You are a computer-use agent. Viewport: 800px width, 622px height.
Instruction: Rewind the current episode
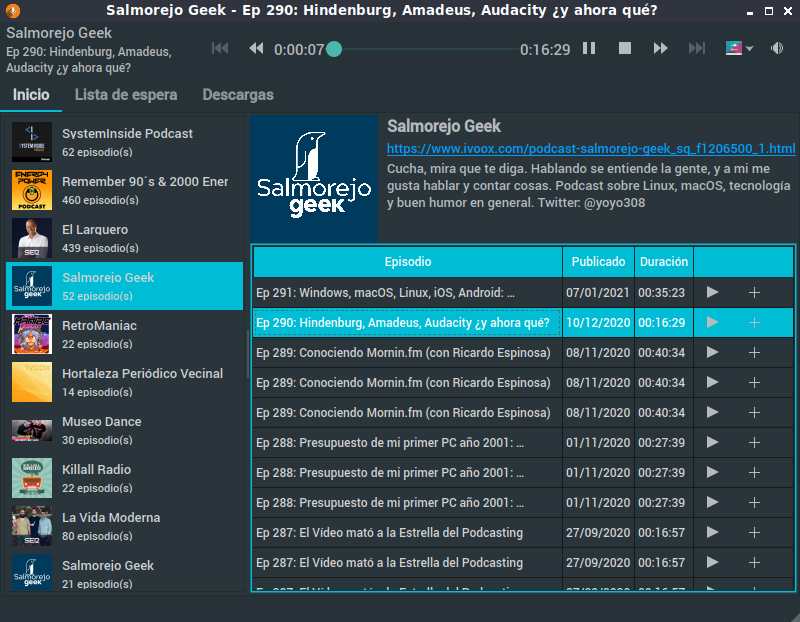pos(256,48)
